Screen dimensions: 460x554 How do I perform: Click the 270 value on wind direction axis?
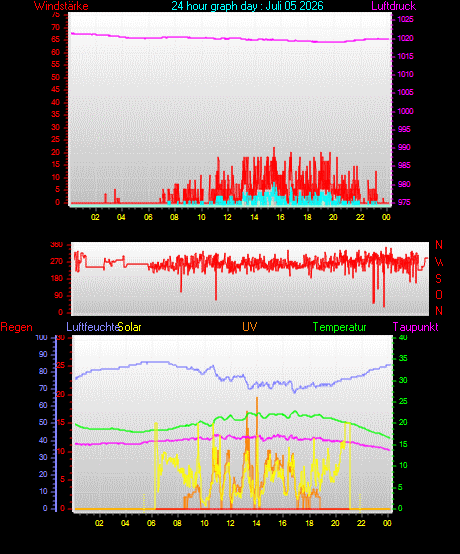pos(57,261)
